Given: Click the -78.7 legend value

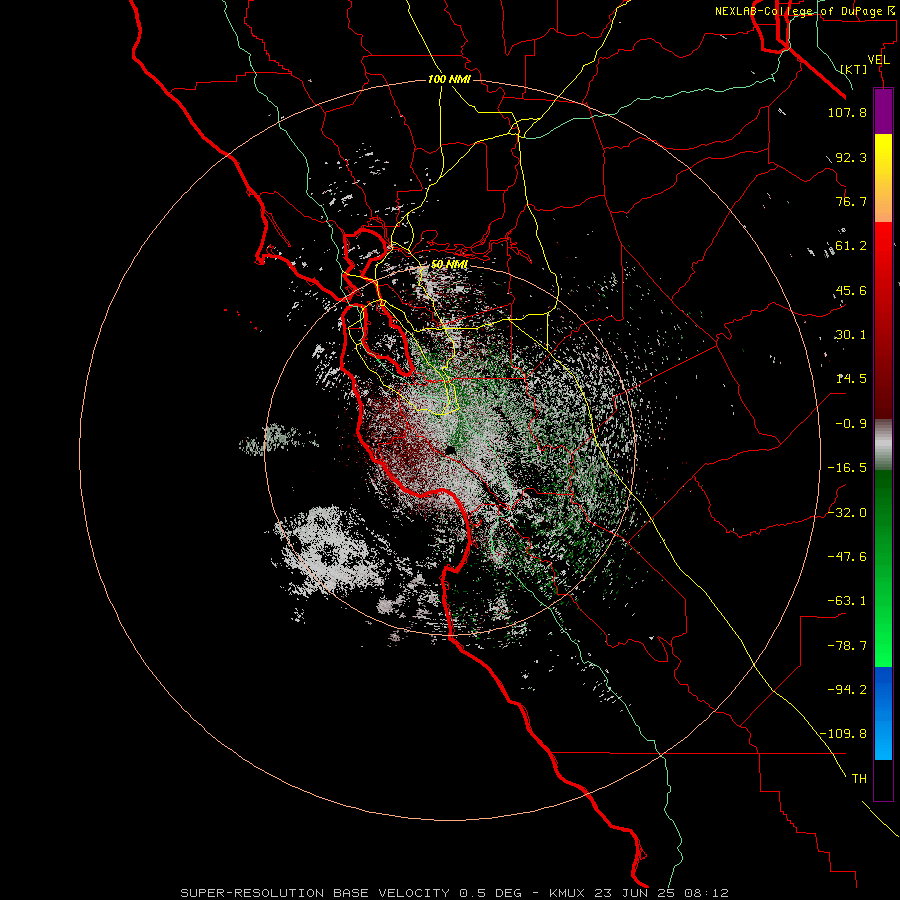Looking at the screenshot, I should click(847, 646).
